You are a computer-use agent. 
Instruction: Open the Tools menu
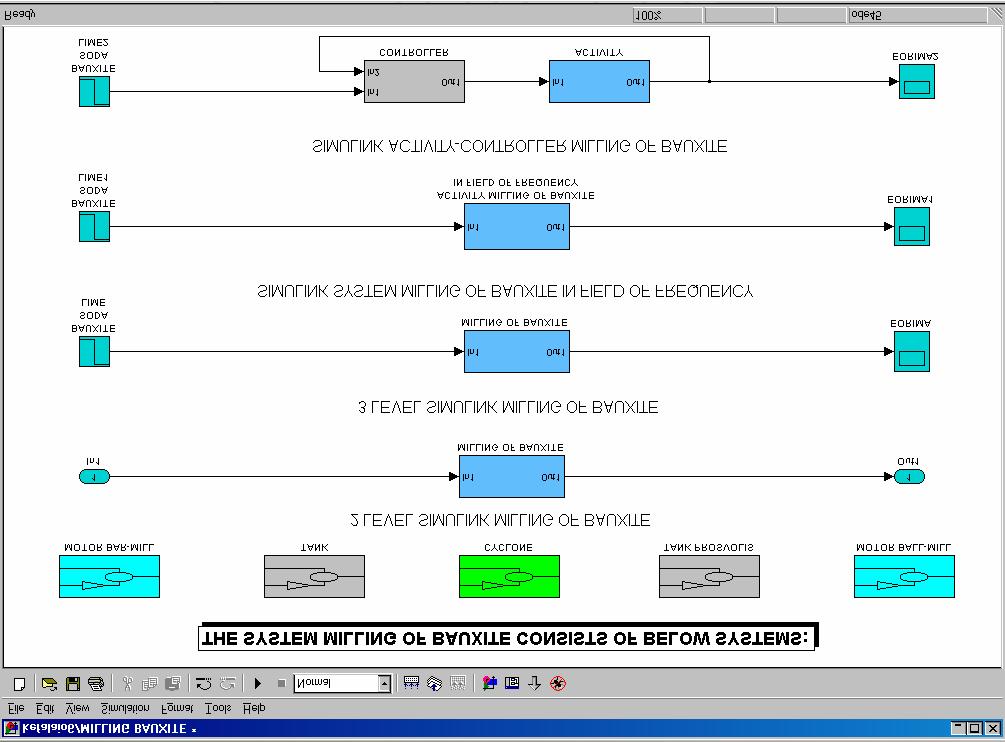(x=218, y=708)
